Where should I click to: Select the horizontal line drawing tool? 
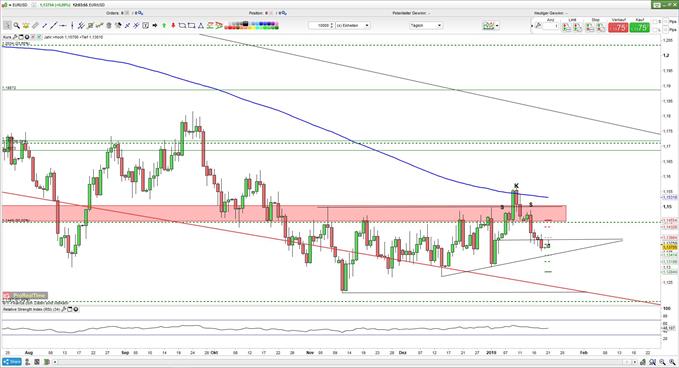click(x=63, y=26)
